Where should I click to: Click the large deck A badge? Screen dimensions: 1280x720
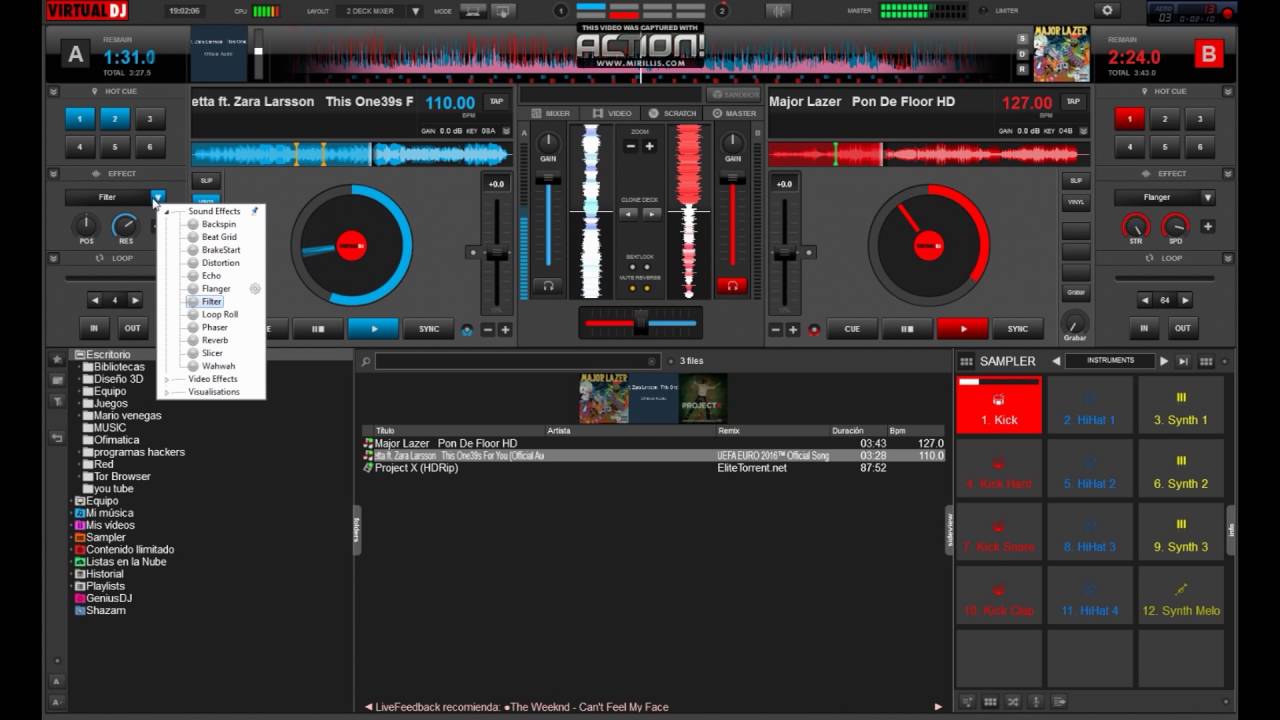tap(75, 55)
